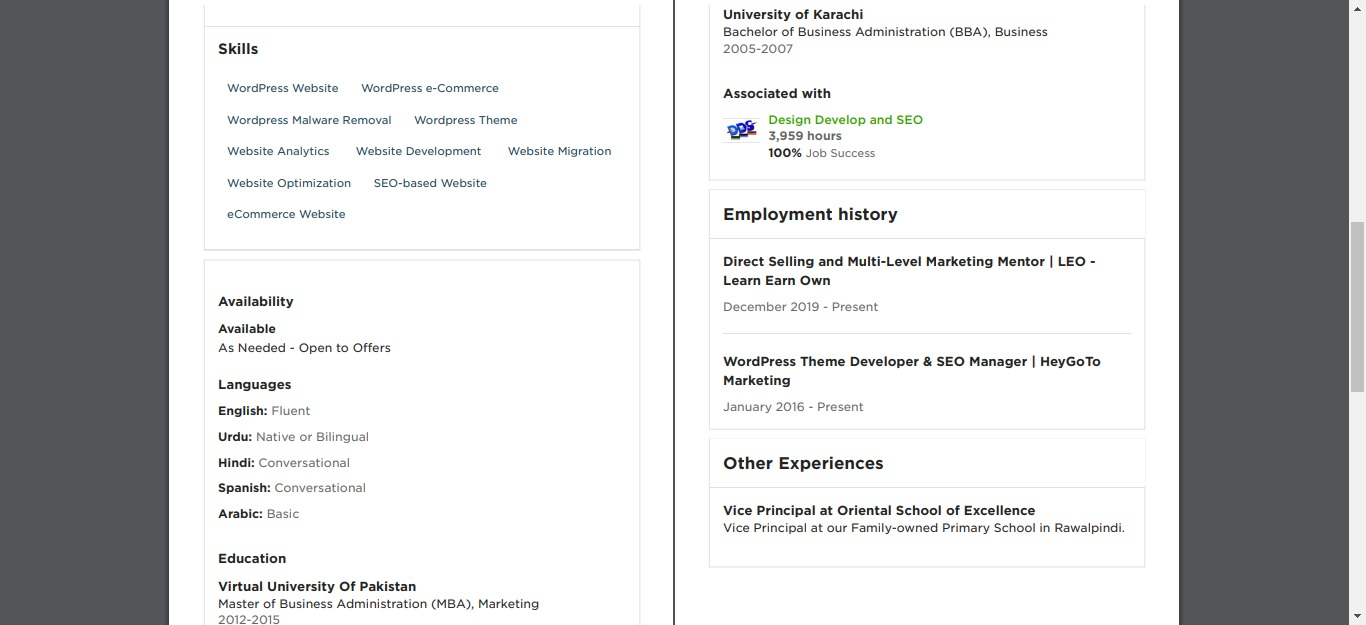This screenshot has width=1366, height=625.
Task: Click the Website Optimization skill tag
Action: click(x=289, y=183)
